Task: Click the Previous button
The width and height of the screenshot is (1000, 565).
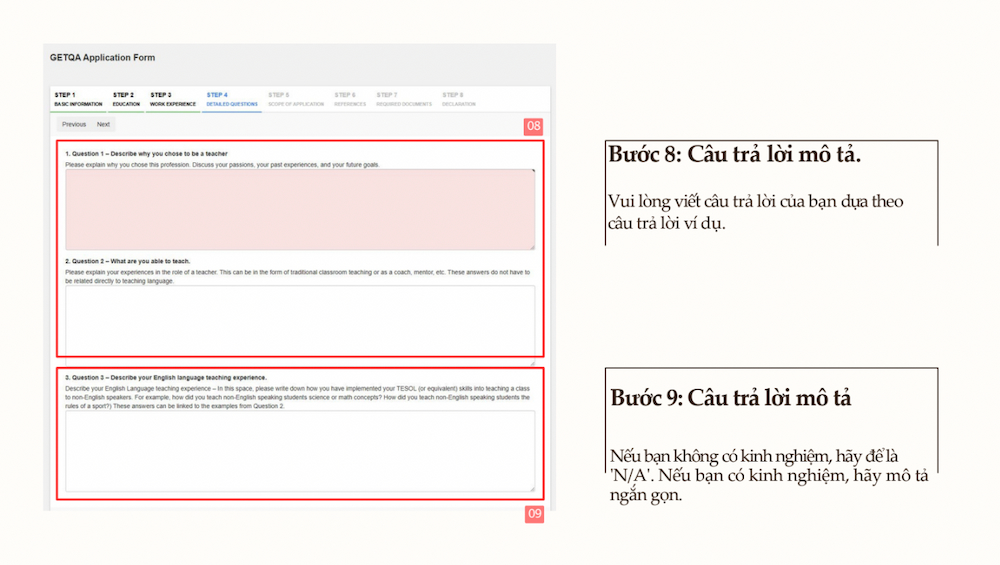Action: pyautogui.click(x=74, y=125)
